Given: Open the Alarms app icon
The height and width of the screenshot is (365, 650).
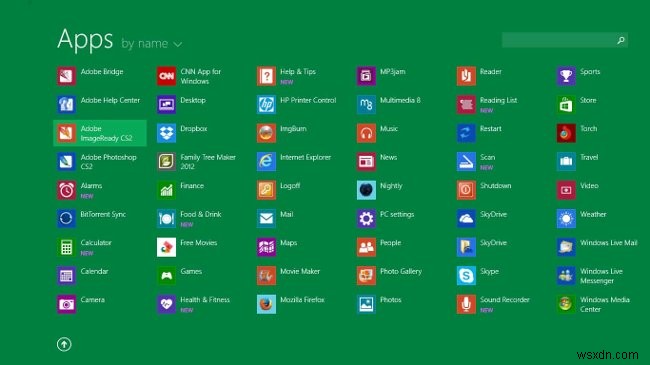Looking at the screenshot, I should tap(66, 190).
